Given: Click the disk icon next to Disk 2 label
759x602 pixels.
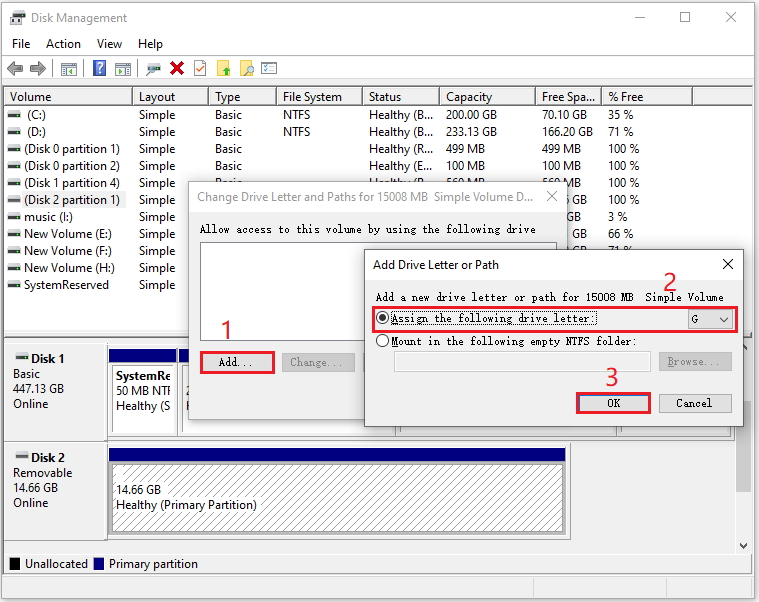Looking at the screenshot, I should tap(22, 456).
